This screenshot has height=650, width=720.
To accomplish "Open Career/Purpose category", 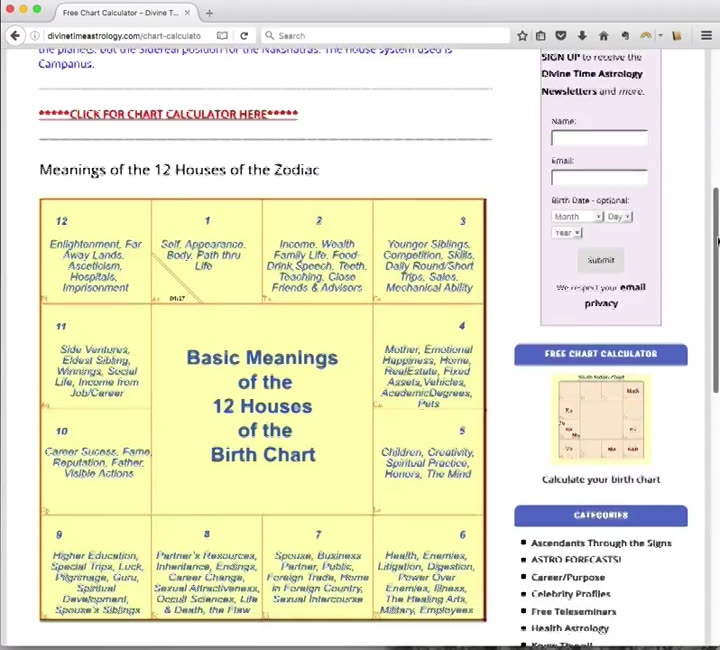I will (568, 577).
